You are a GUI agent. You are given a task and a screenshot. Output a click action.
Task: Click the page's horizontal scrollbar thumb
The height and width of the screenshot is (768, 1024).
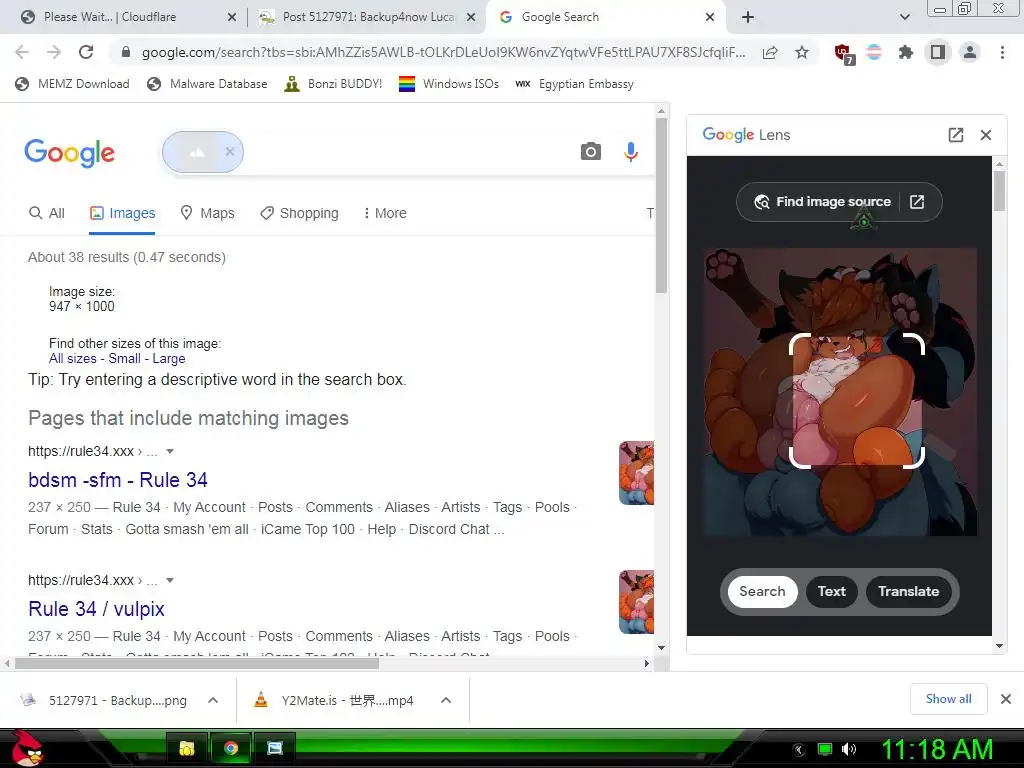pyautogui.click(x=197, y=664)
